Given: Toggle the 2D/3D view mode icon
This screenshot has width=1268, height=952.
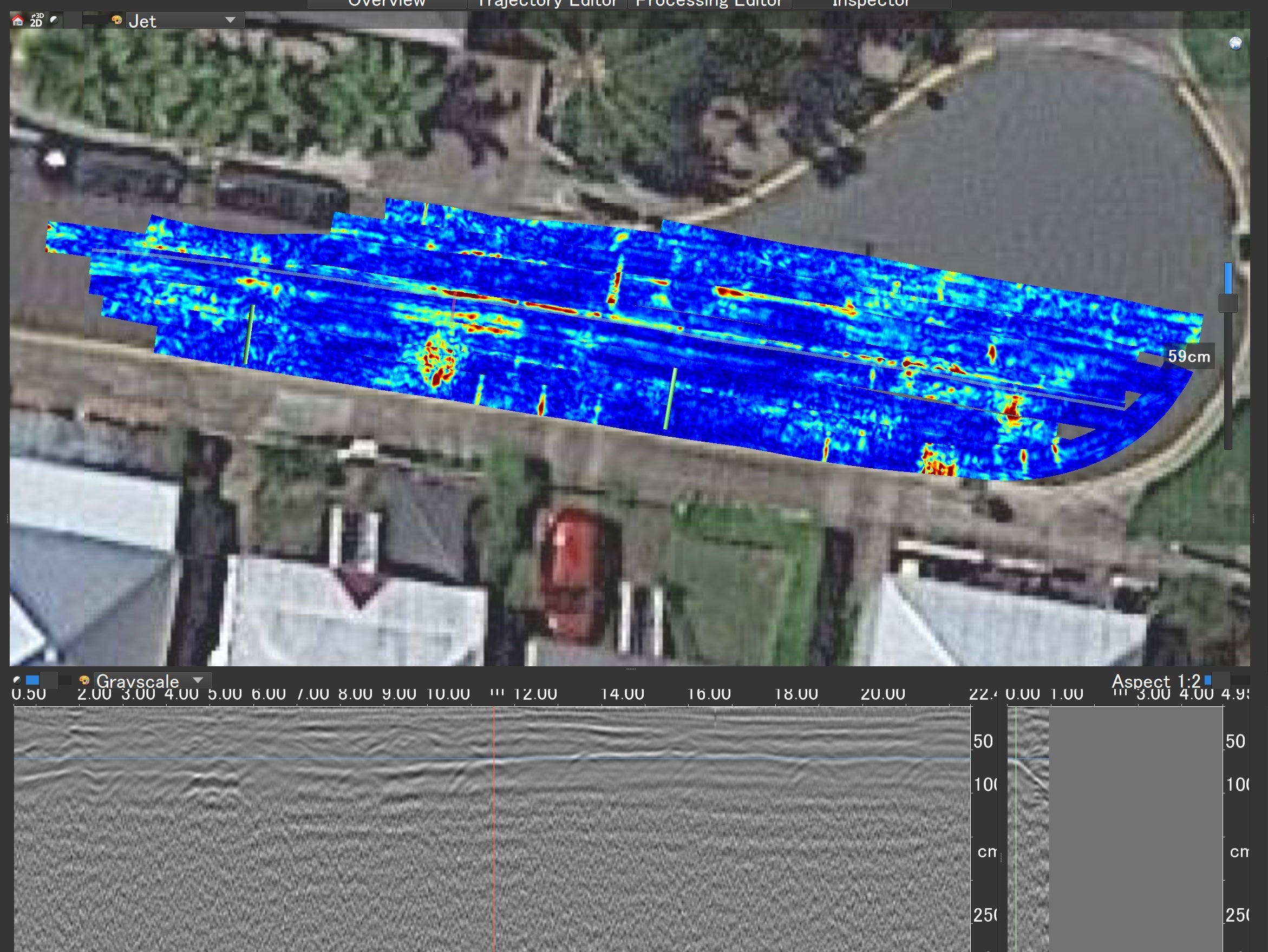Looking at the screenshot, I should click(x=36, y=20).
